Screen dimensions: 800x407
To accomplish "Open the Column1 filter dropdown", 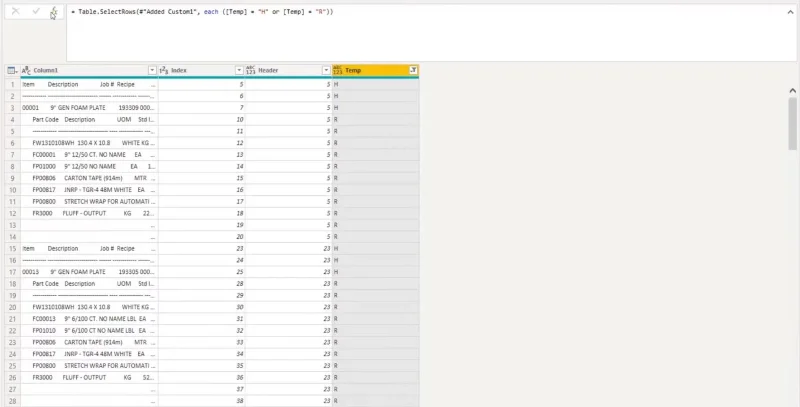I will point(152,70).
